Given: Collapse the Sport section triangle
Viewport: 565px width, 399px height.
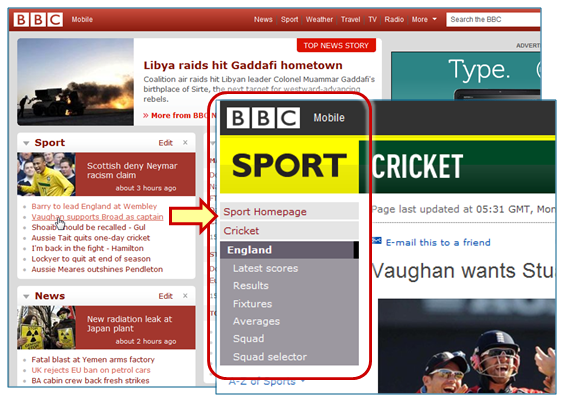Looking at the screenshot, I should coord(26,143).
